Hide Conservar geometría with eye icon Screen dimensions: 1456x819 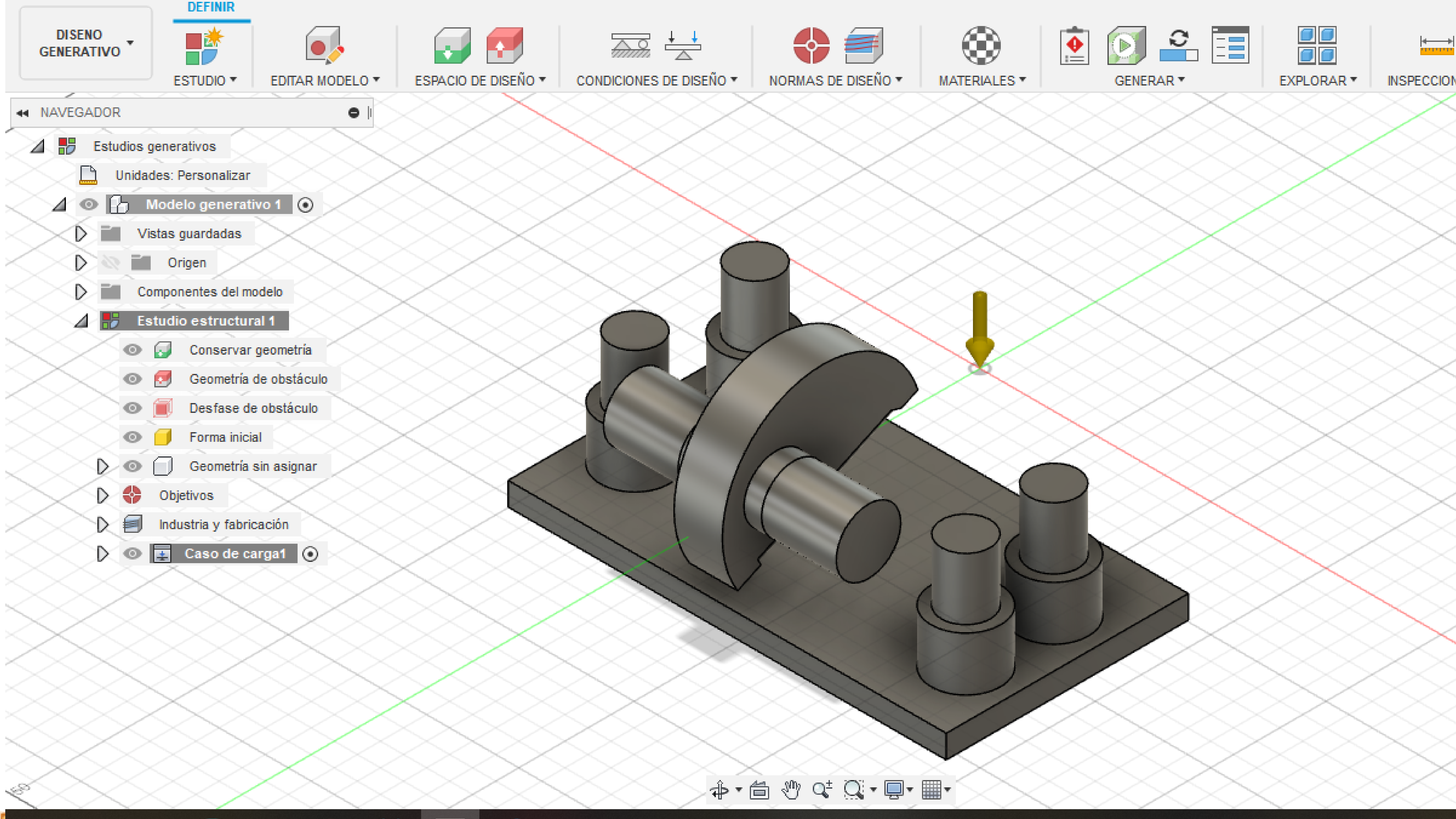point(132,350)
